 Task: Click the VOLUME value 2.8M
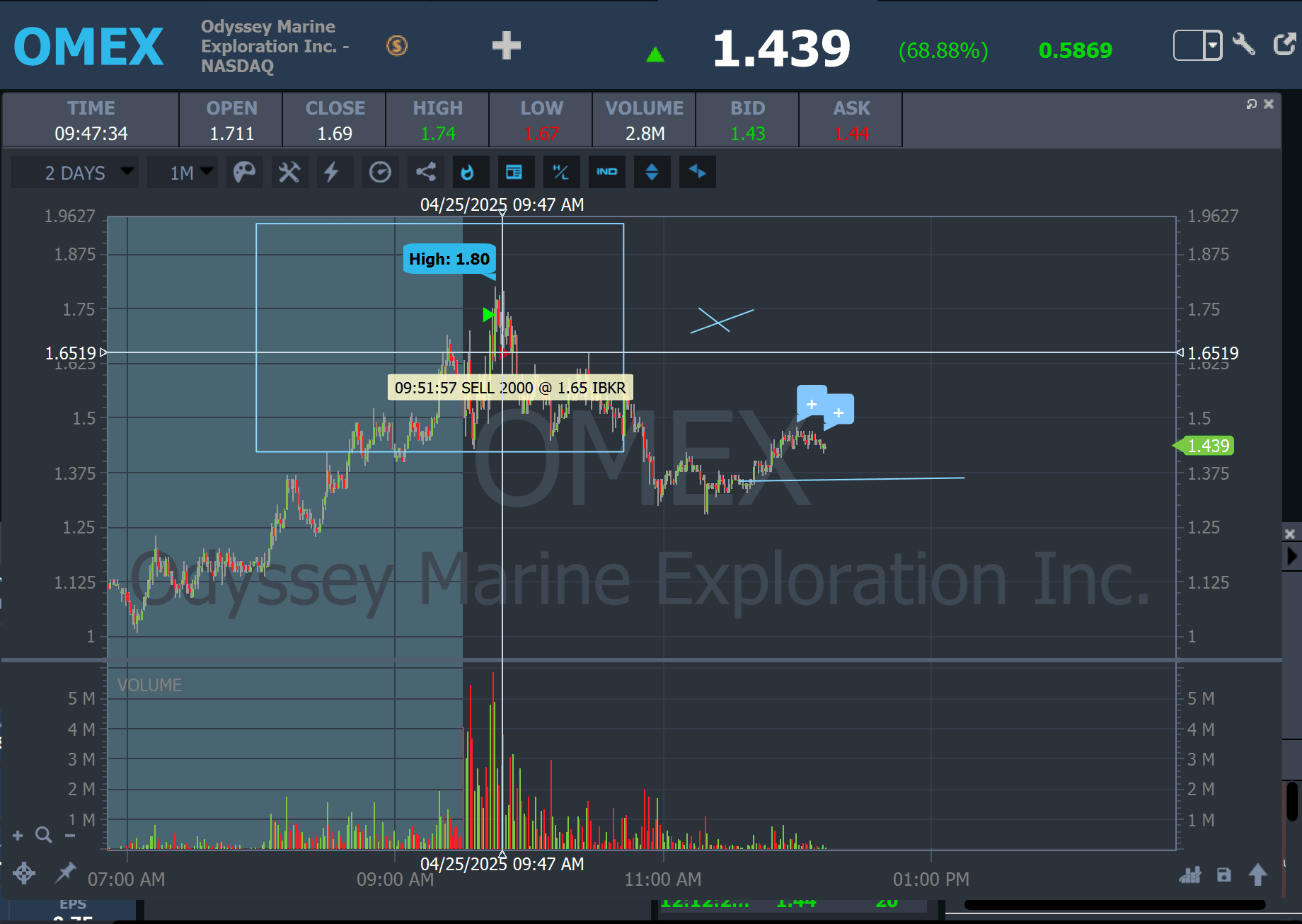645,134
